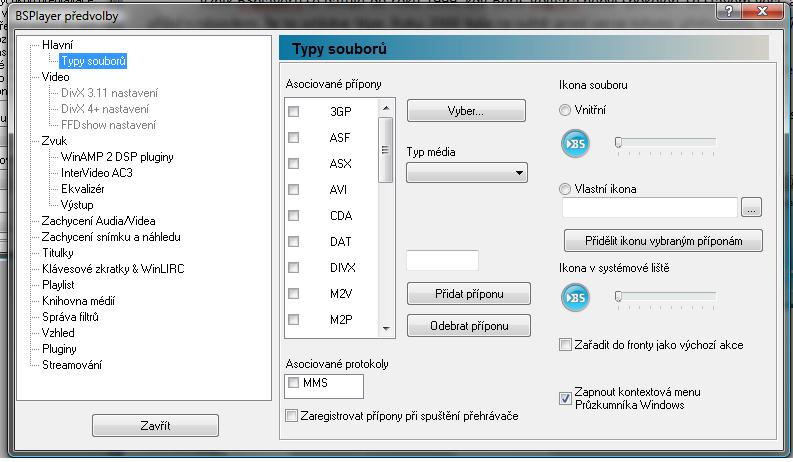Open Pluginy settings
The image size is (793, 462).
(x=59, y=349)
